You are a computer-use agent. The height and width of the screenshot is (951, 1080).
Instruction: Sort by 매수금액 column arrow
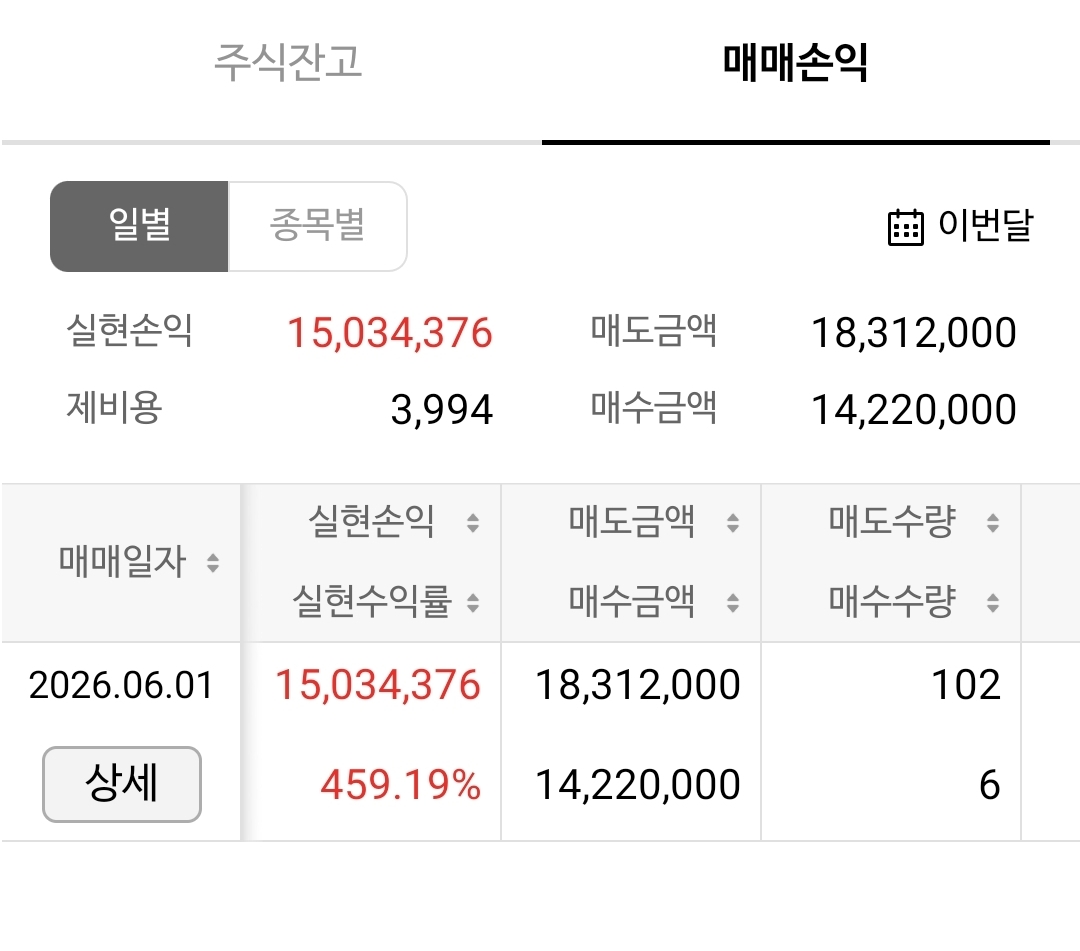point(733,603)
